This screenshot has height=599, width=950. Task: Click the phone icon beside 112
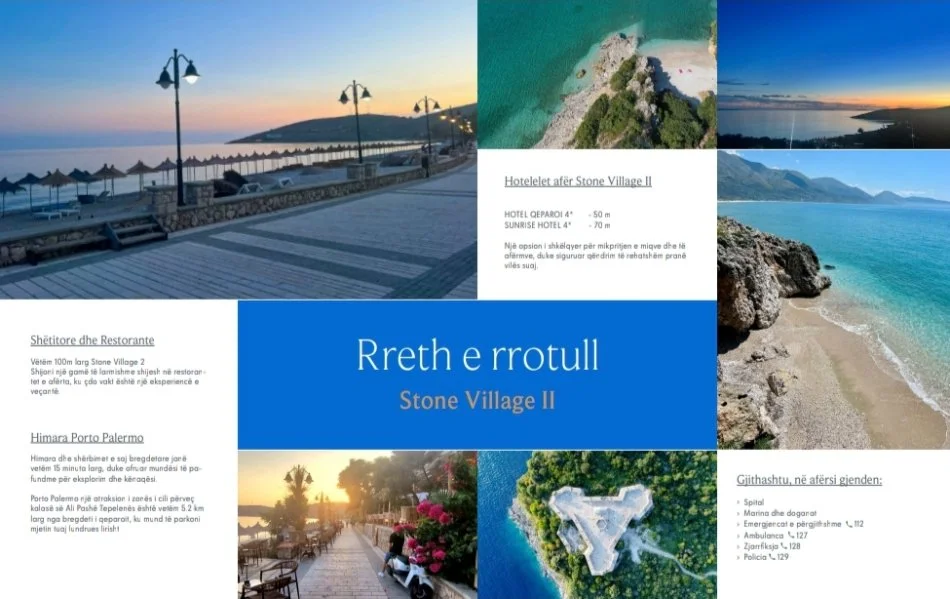click(x=849, y=524)
